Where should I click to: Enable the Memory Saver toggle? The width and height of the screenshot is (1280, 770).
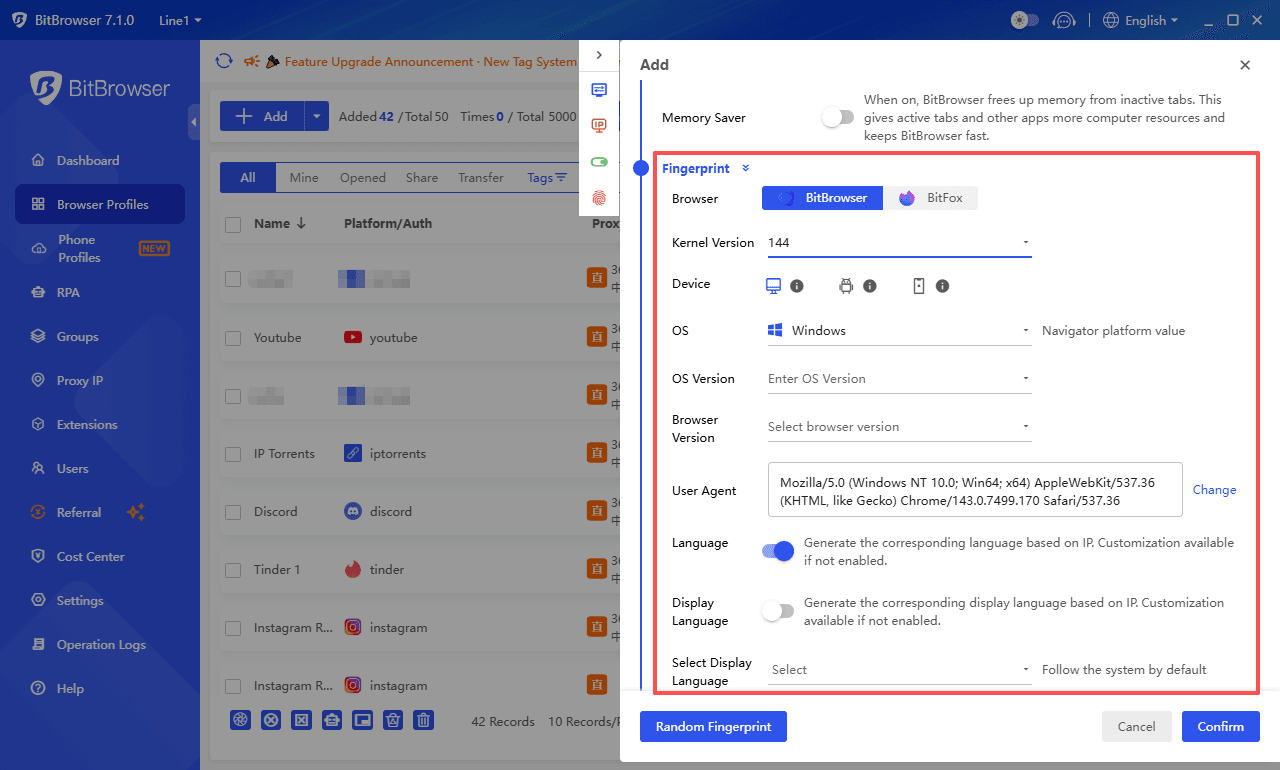(838, 116)
